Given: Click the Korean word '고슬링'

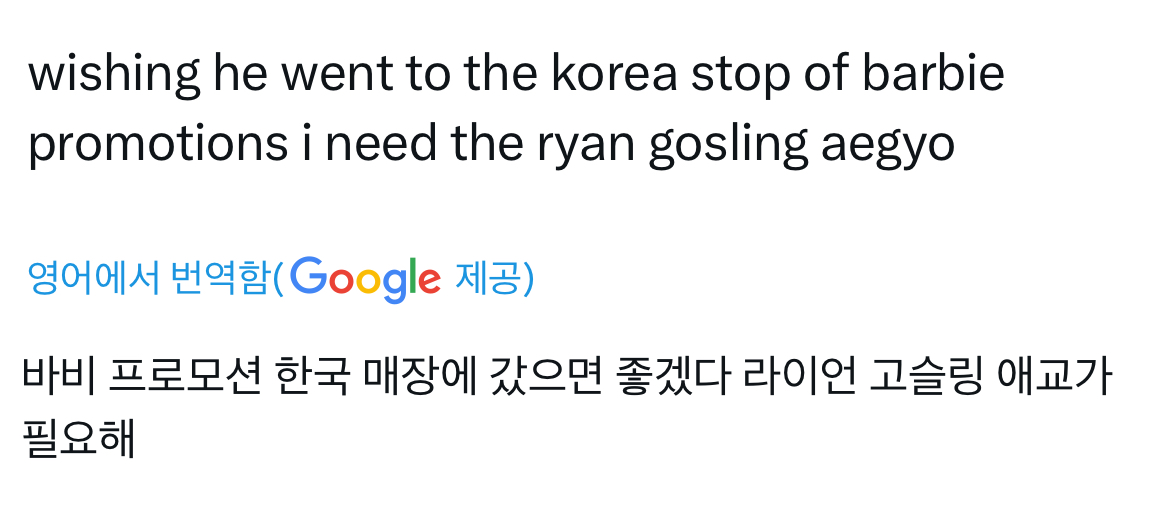Looking at the screenshot, I should tap(925, 377).
